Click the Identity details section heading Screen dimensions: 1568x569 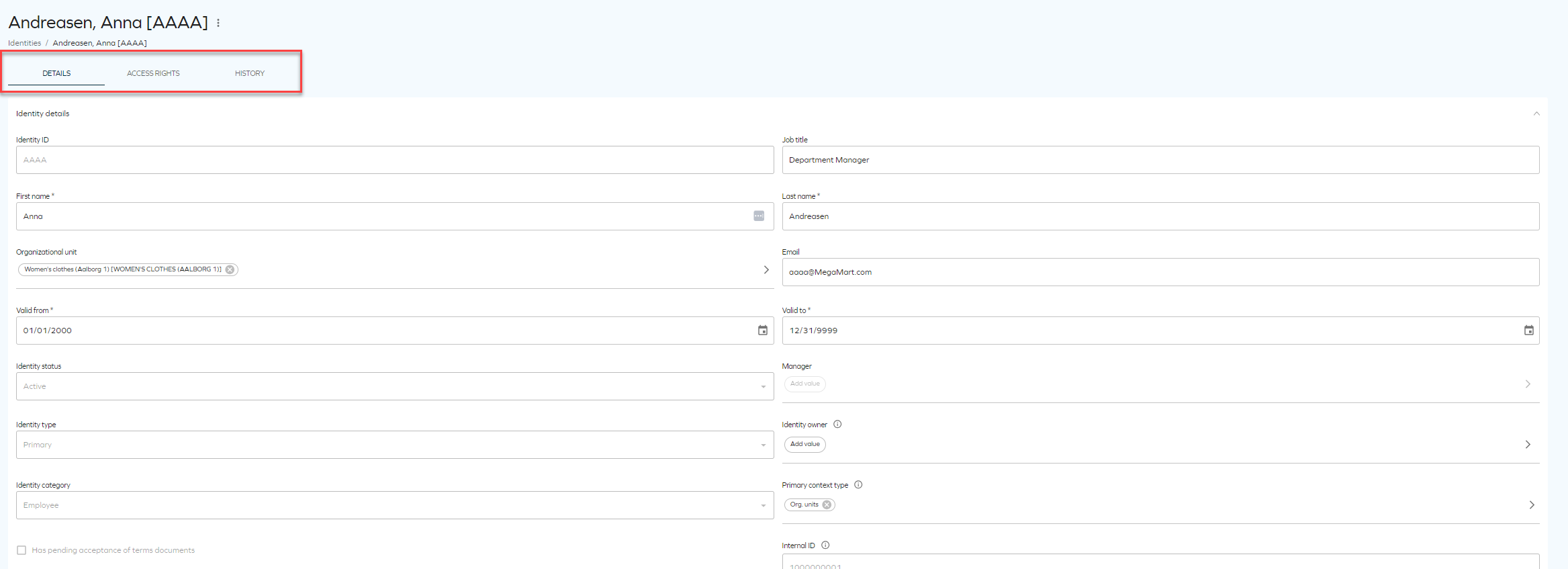(43, 114)
